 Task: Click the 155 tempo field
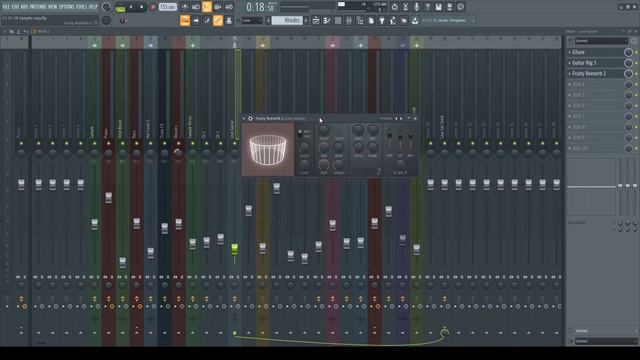168,7
